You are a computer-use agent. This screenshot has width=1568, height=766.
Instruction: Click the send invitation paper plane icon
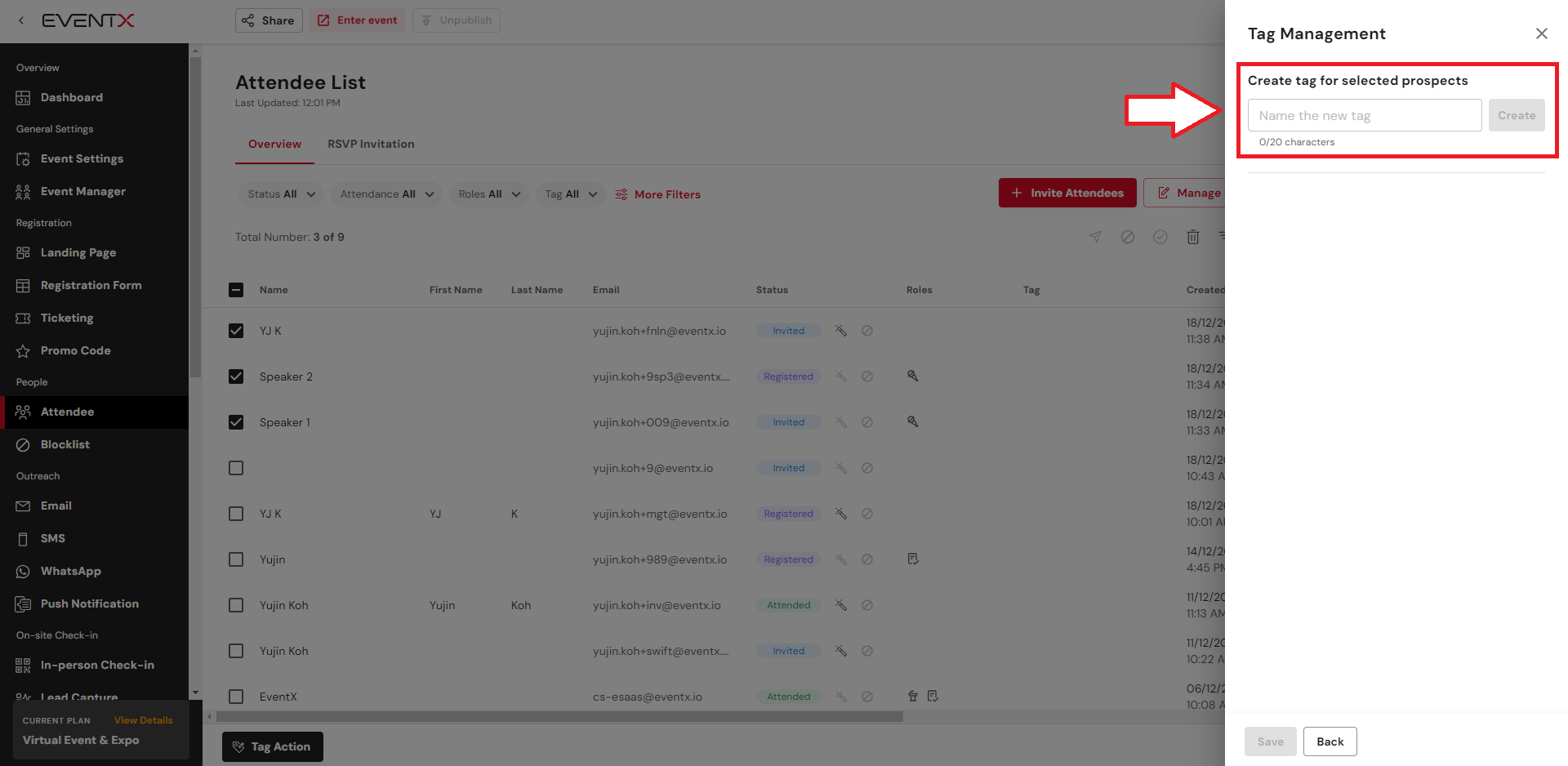(1095, 237)
